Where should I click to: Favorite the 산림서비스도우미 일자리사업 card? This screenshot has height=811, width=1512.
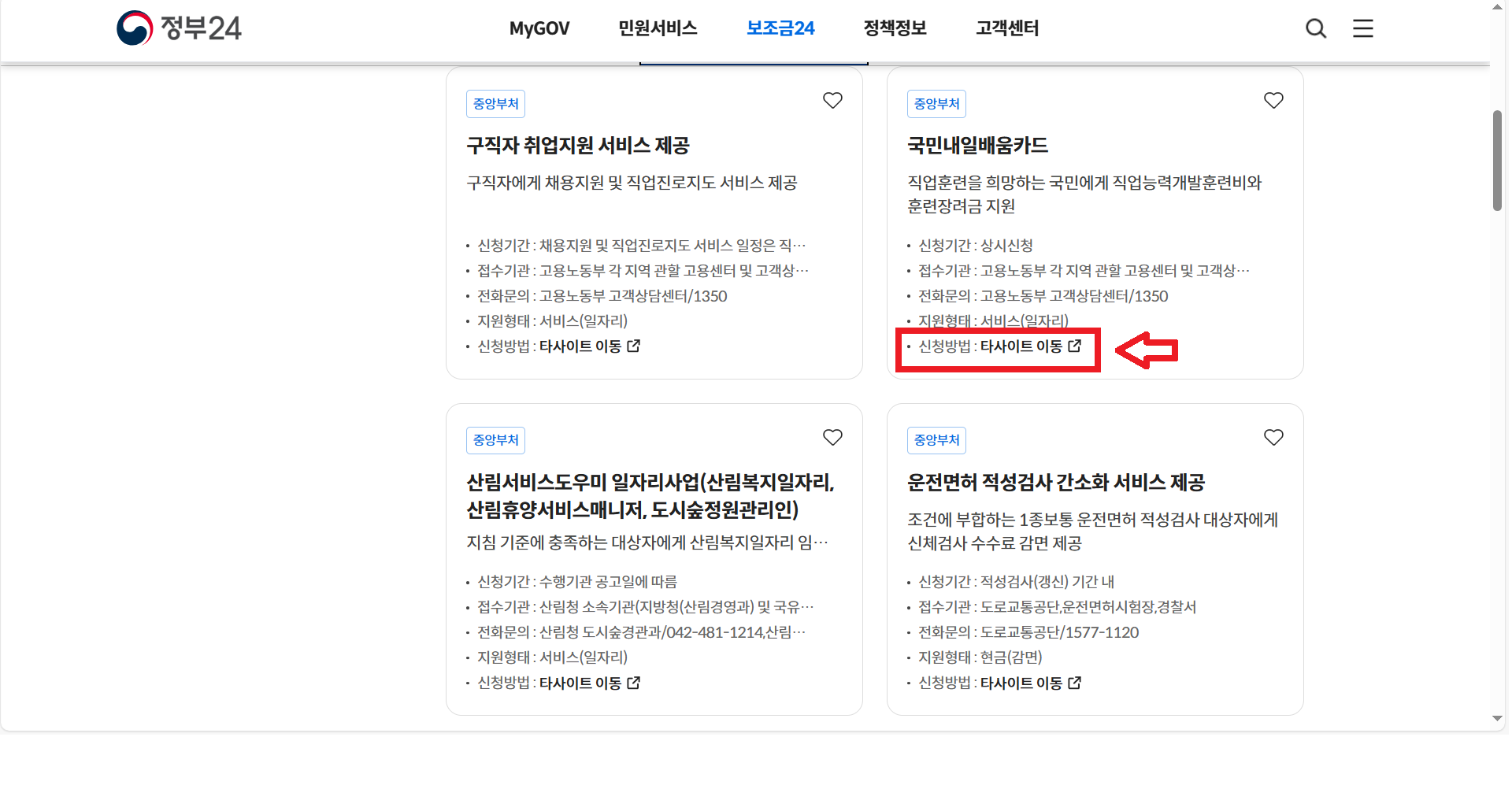(x=832, y=437)
